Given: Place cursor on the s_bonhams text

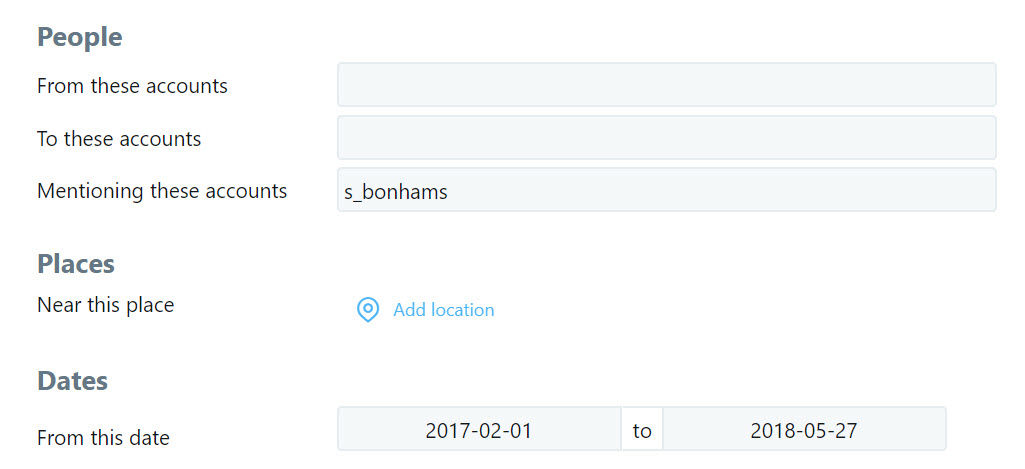Looking at the screenshot, I should pos(395,192).
